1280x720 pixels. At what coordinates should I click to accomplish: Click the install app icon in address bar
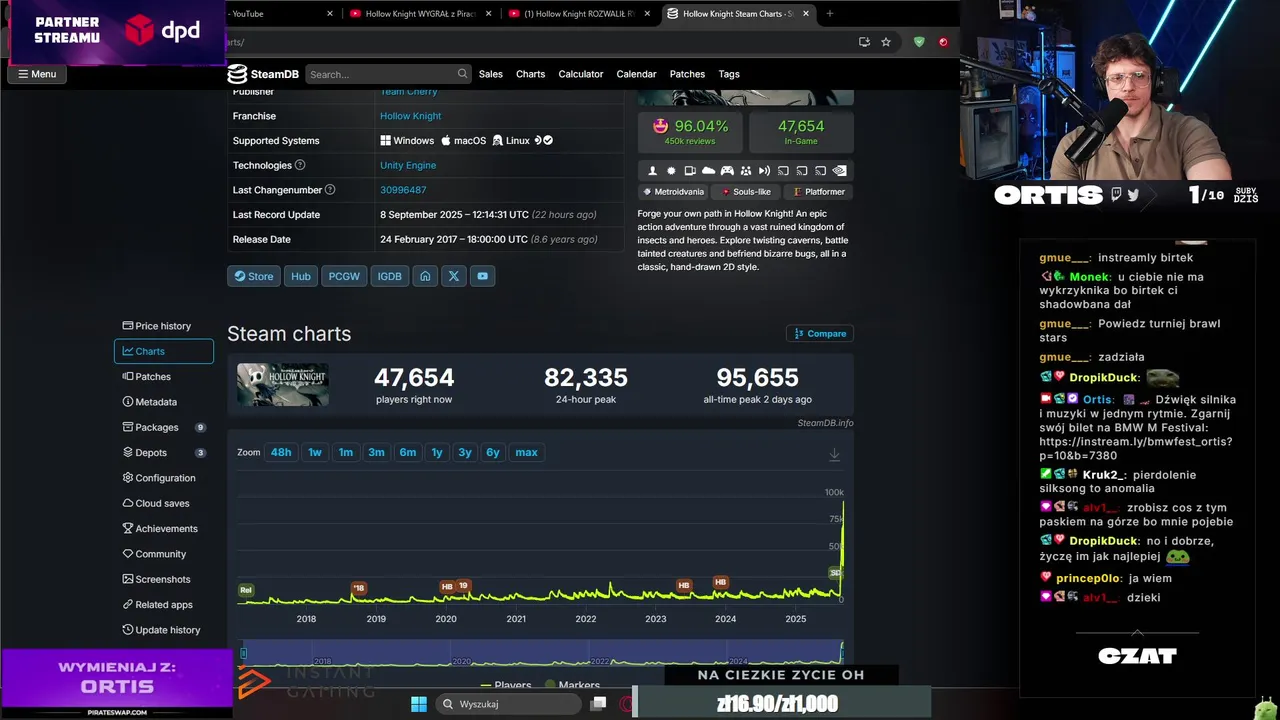(864, 42)
